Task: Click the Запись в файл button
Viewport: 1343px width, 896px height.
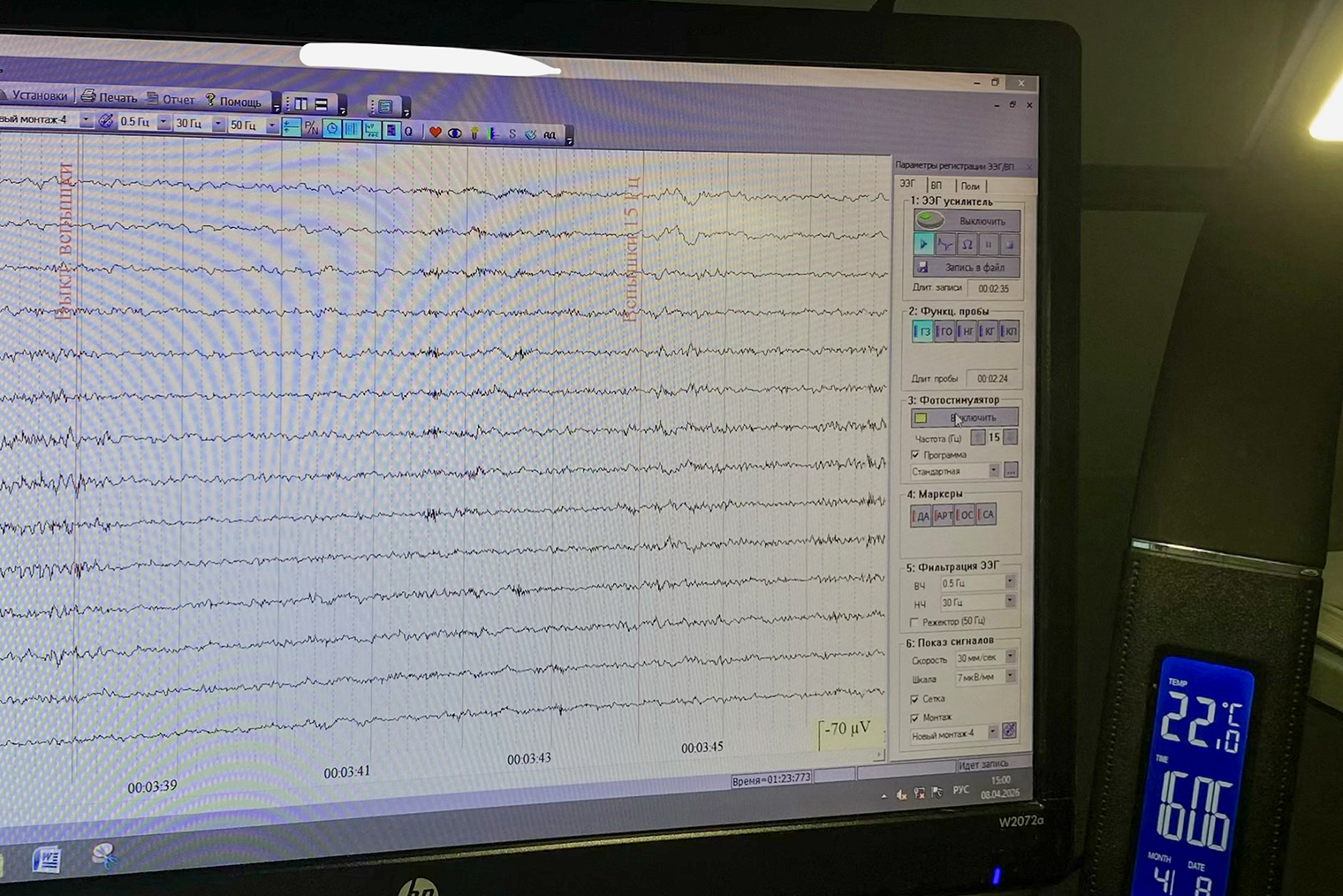Action: pos(967,267)
